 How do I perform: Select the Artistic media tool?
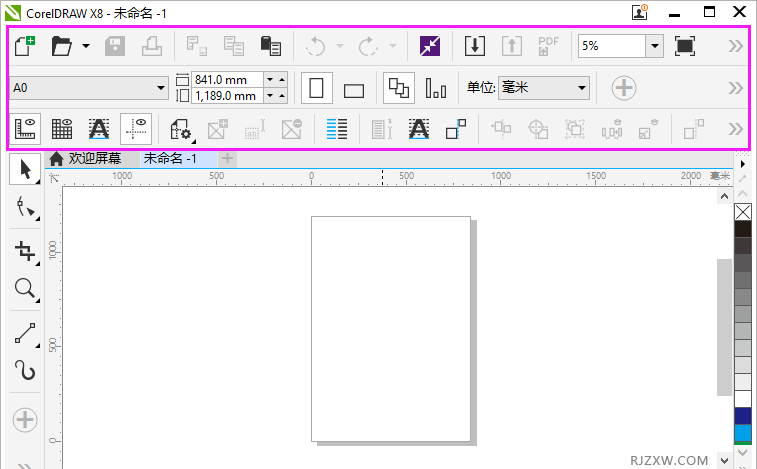coord(25,371)
